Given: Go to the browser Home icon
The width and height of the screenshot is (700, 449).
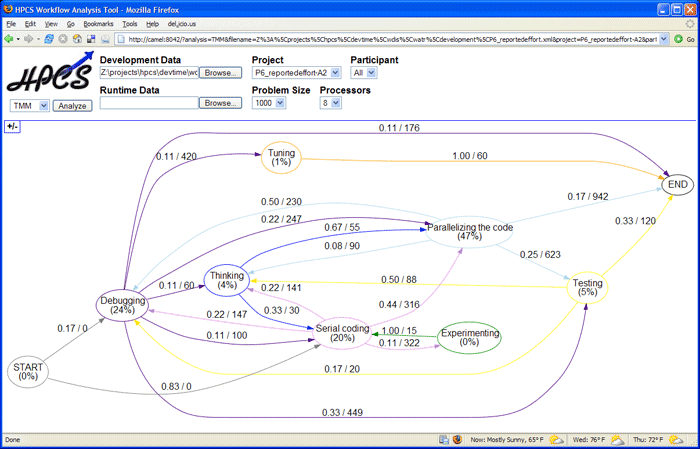Looking at the screenshot, I should tap(77, 39).
